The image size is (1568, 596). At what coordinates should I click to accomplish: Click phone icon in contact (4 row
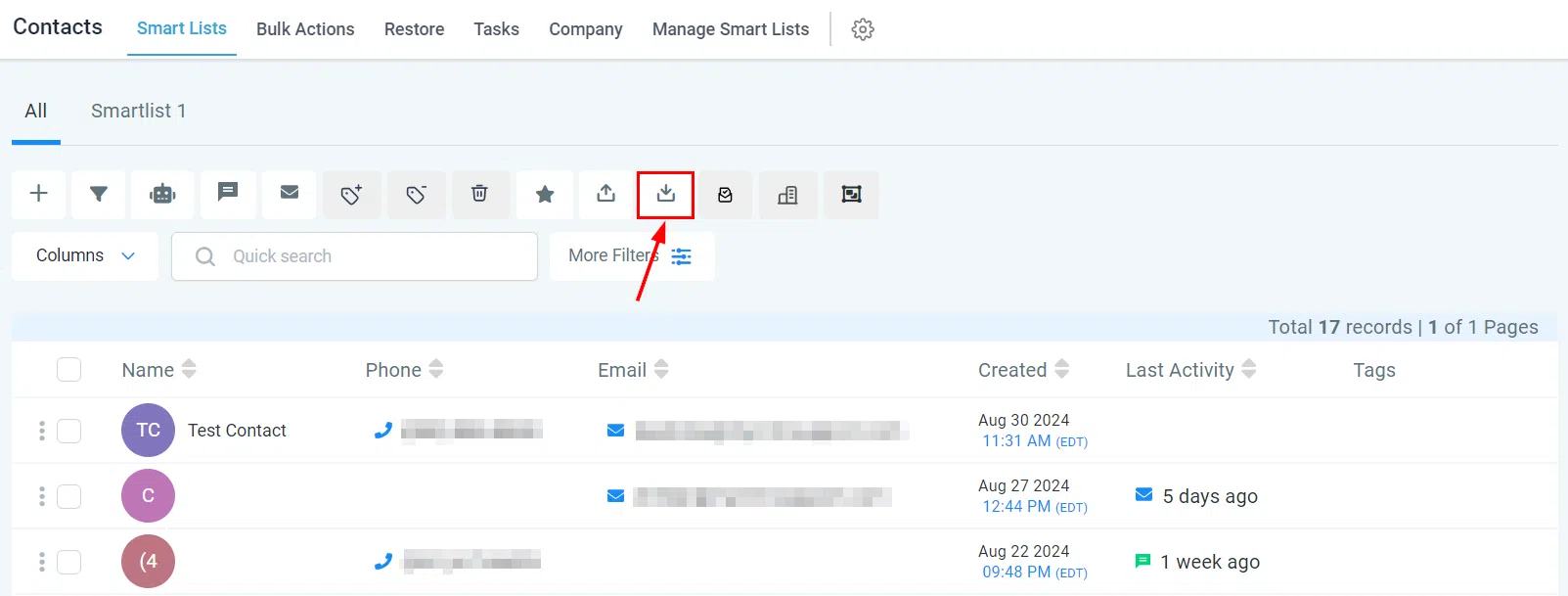383,561
